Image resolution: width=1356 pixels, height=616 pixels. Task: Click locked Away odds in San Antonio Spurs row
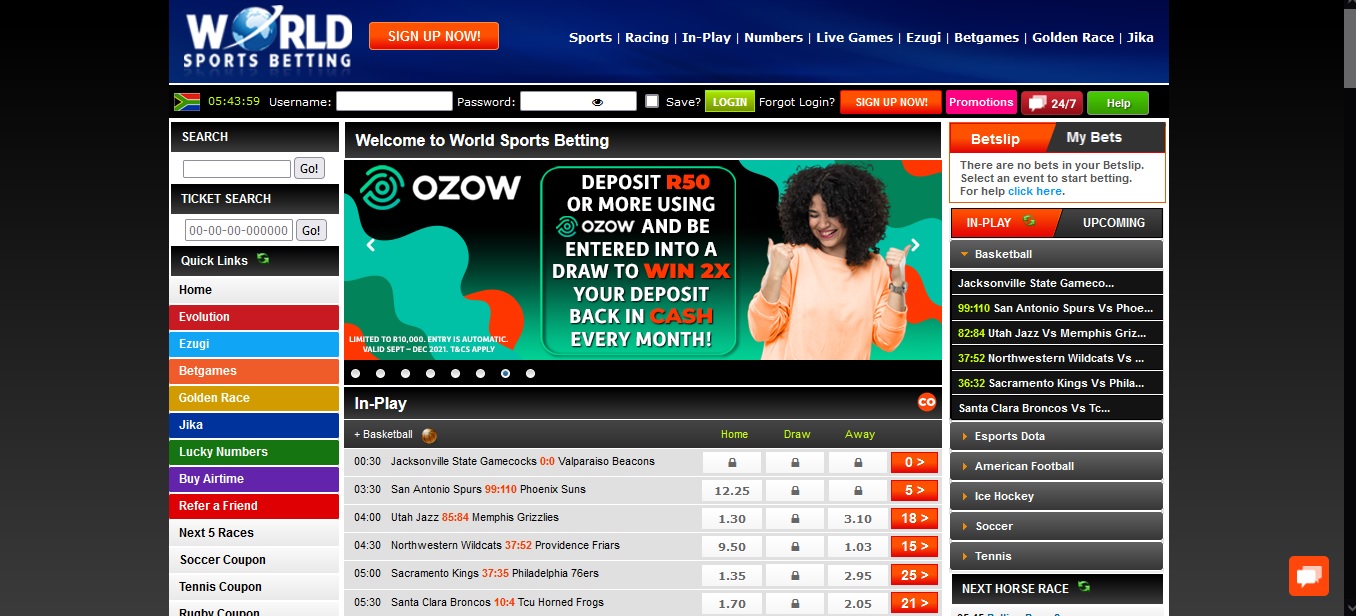(x=858, y=491)
